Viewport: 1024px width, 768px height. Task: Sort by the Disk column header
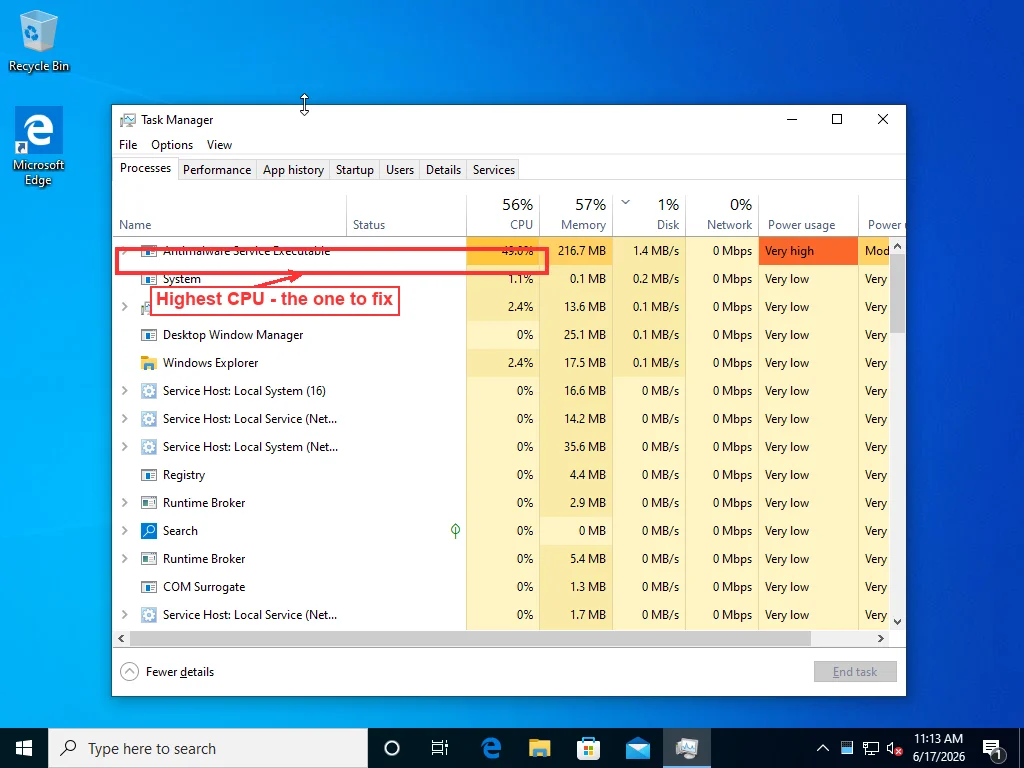(649, 215)
